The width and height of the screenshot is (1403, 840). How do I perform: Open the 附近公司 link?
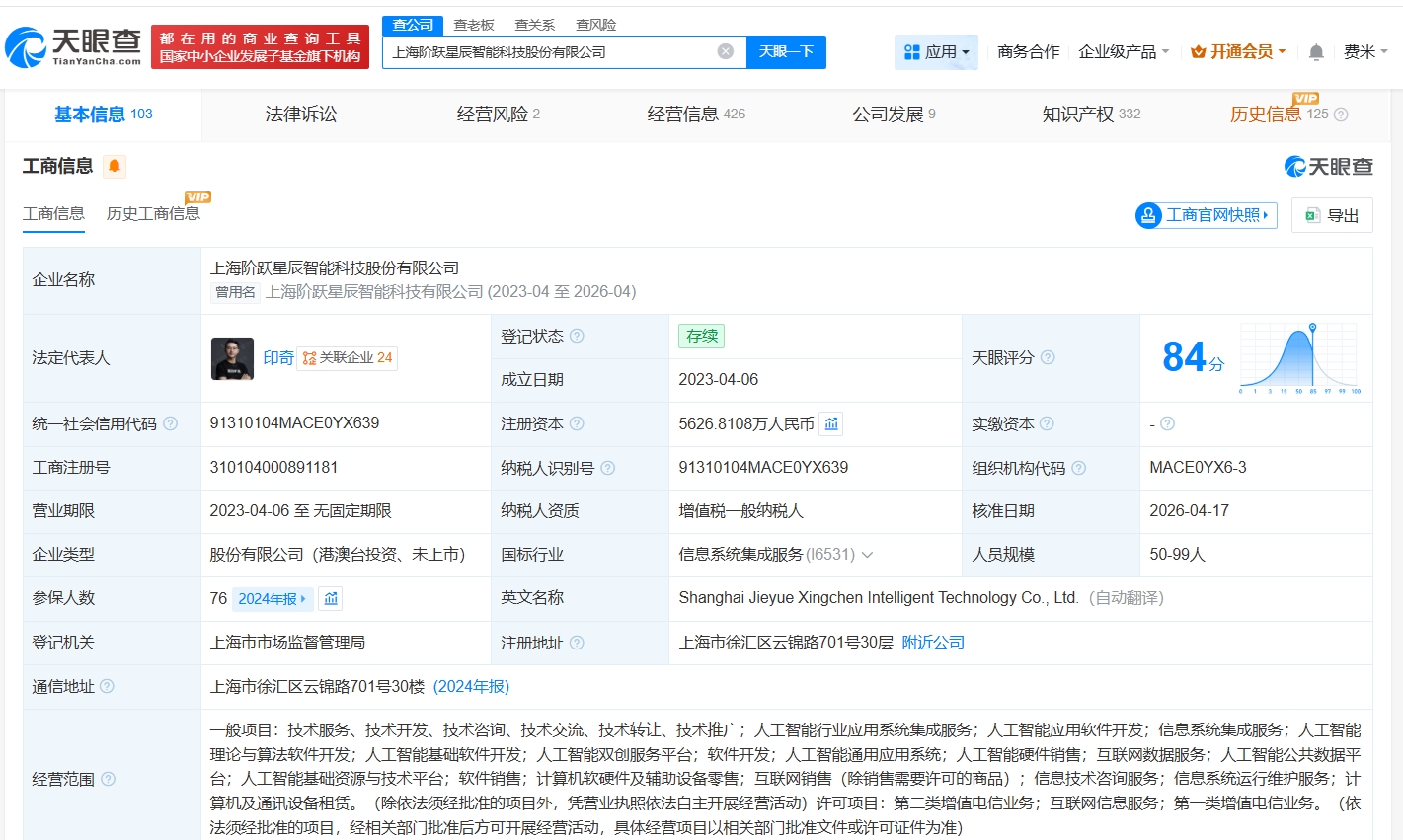coord(933,643)
